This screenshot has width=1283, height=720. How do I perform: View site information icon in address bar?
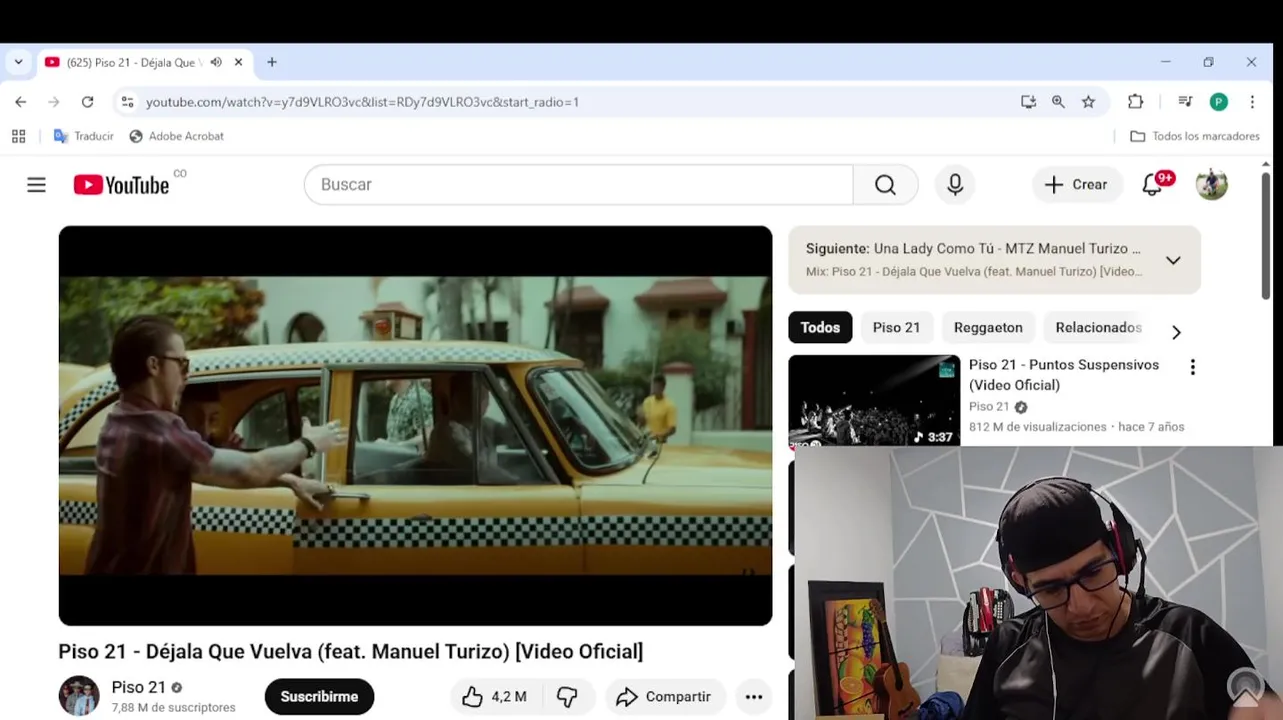127,102
